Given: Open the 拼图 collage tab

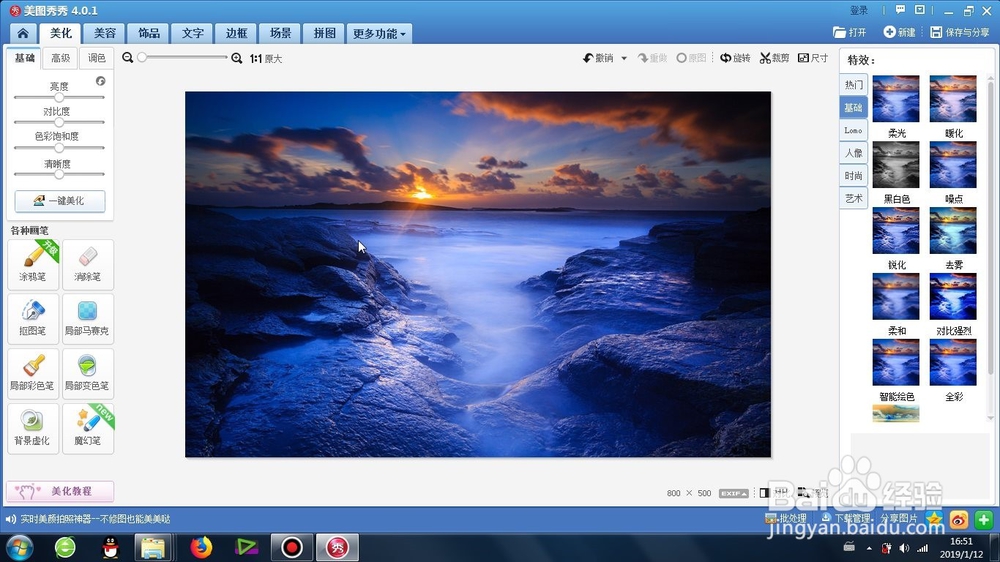Looking at the screenshot, I should point(324,33).
